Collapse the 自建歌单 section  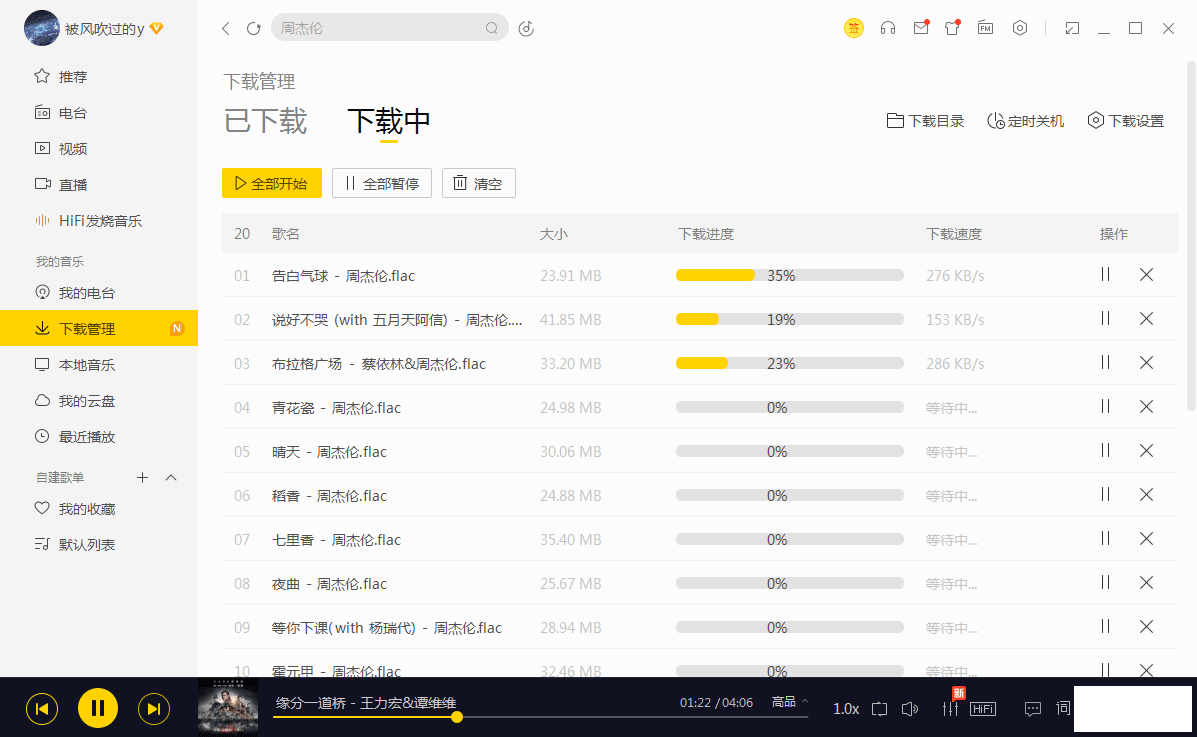click(x=171, y=477)
